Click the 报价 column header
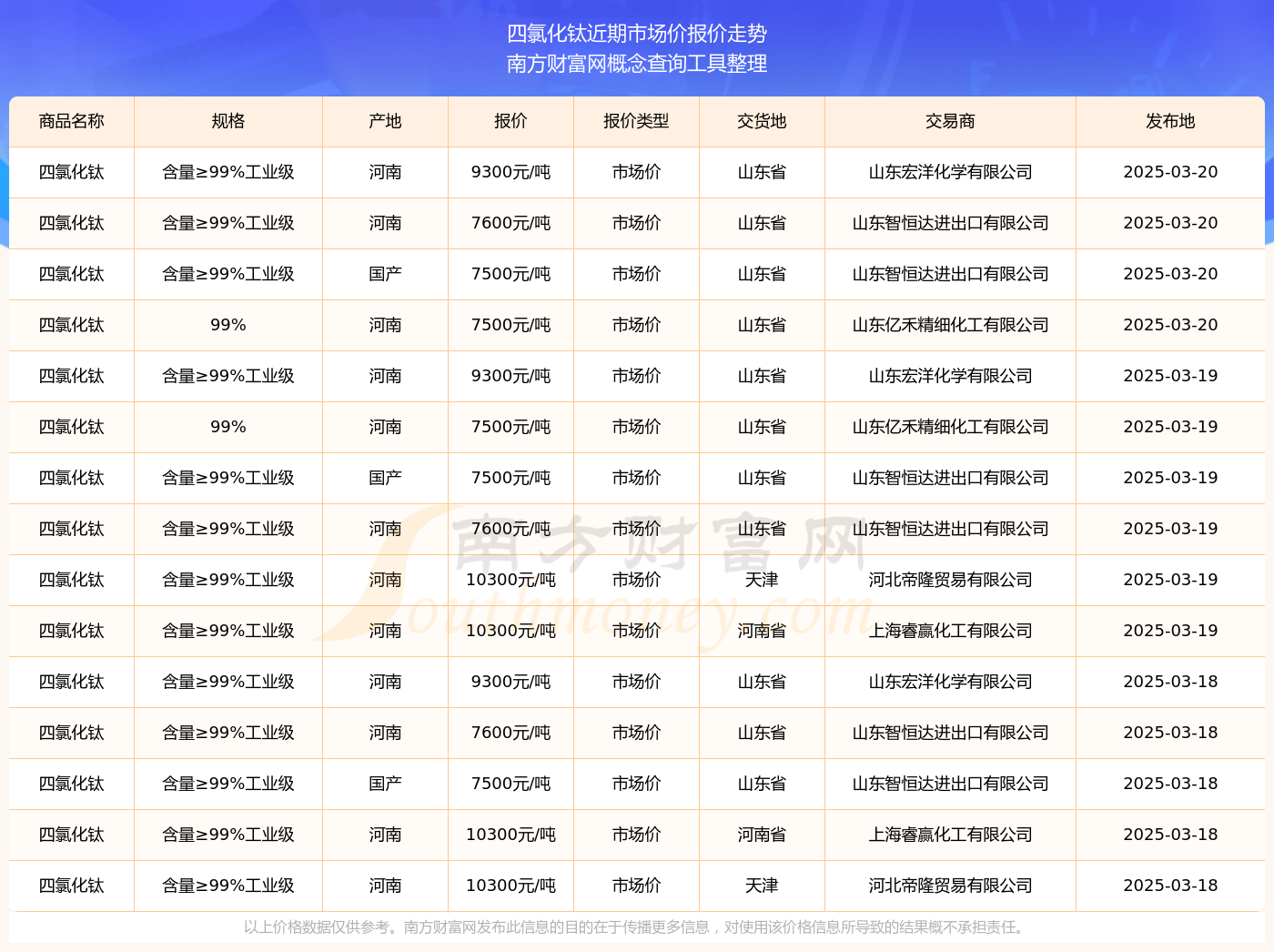 tap(511, 121)
